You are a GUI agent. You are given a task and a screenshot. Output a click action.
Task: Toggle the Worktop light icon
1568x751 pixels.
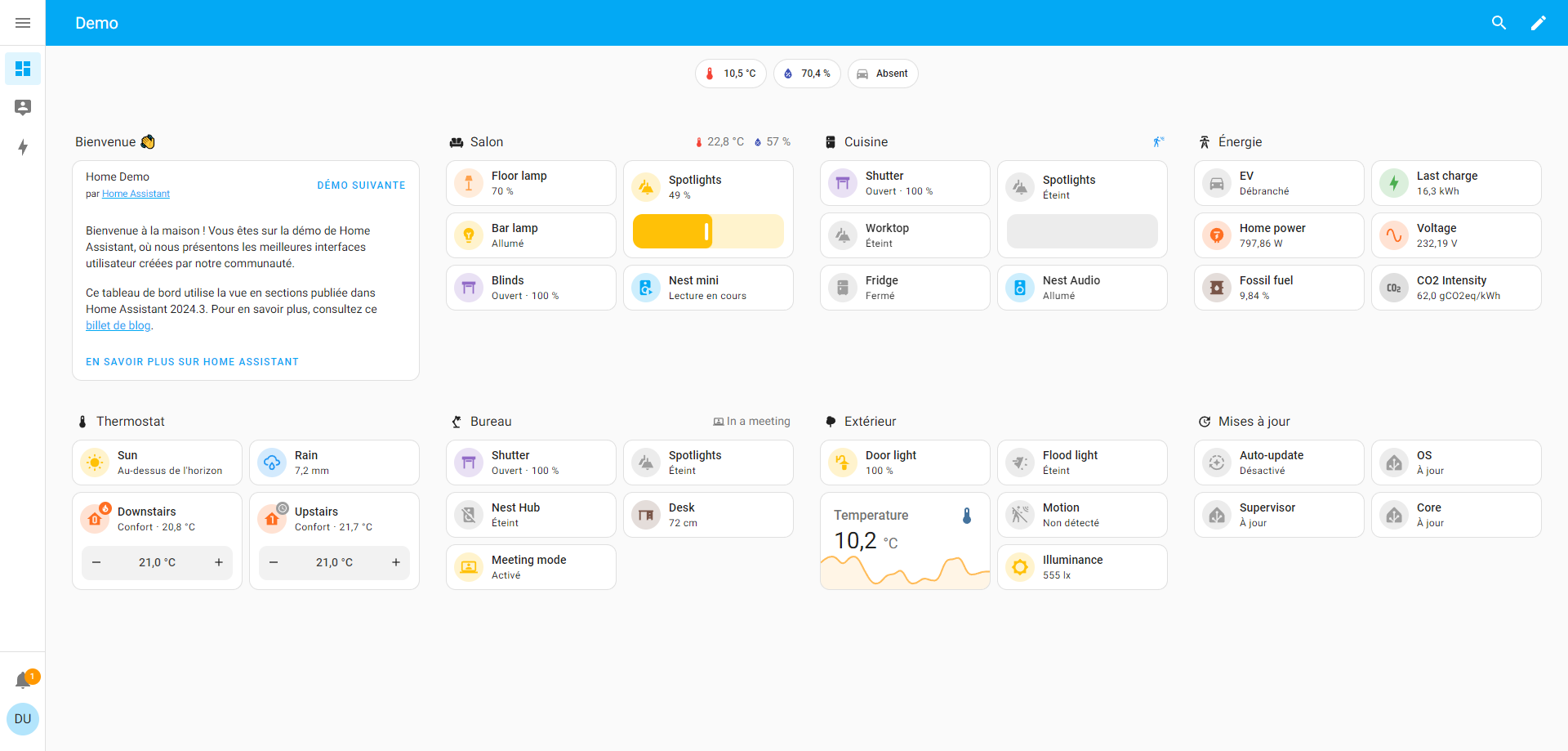843,235
